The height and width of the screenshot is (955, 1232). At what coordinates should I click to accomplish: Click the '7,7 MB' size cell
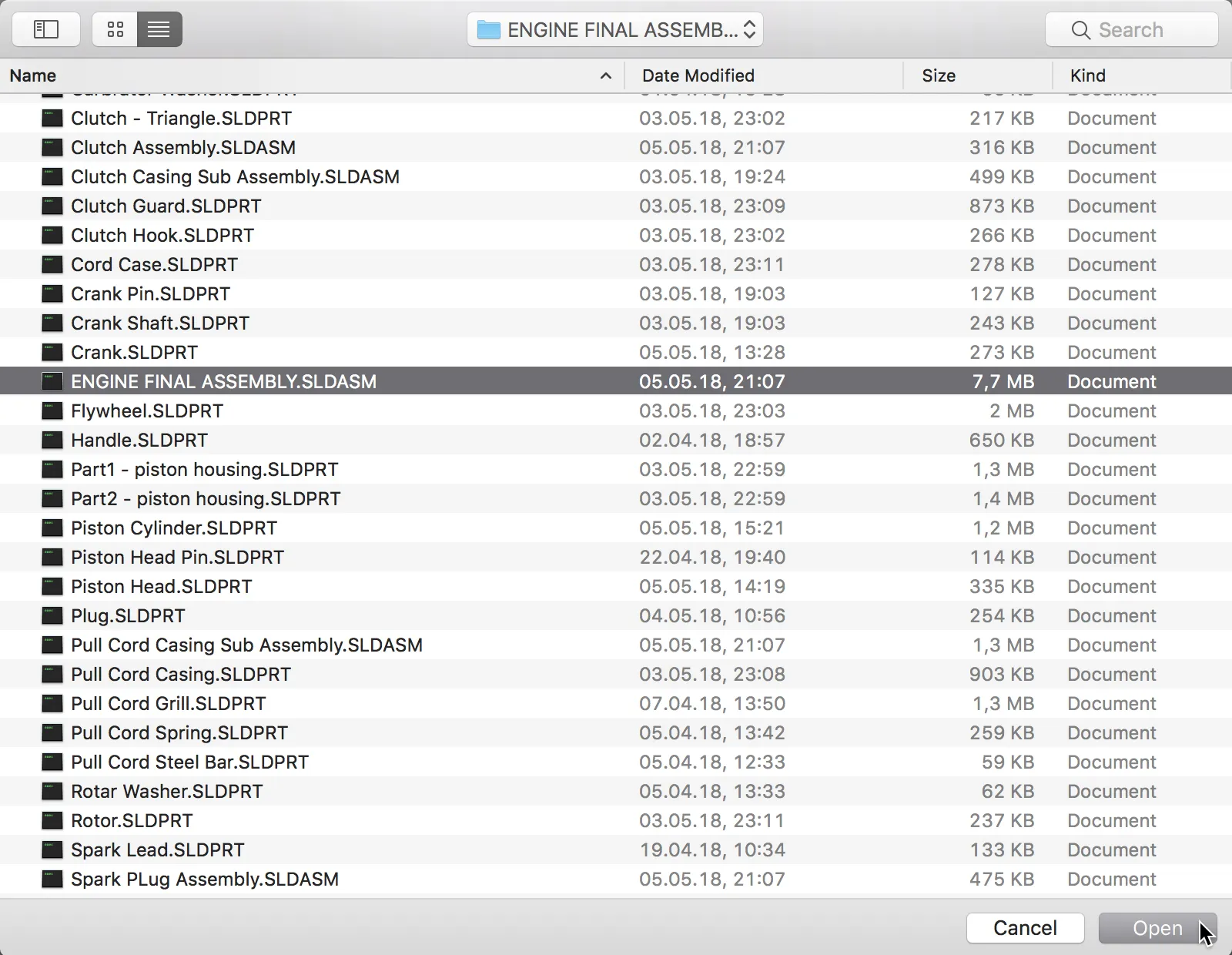point(1003,381)
